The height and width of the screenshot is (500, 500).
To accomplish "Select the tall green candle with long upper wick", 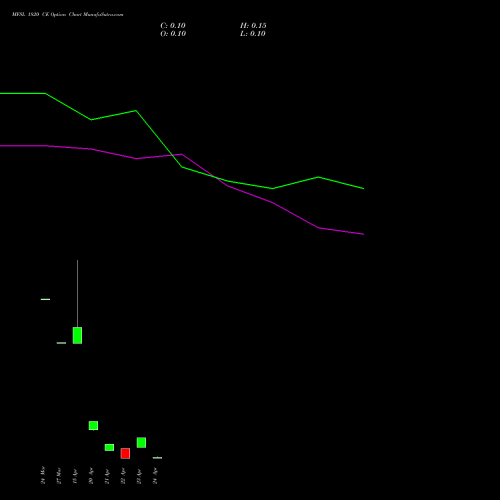I will pos(77,335).
